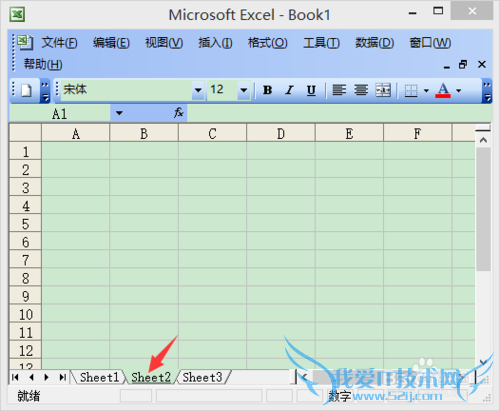The image size is (500, 411).
Task: Open the 文件(F) menu
Action: 59,43
